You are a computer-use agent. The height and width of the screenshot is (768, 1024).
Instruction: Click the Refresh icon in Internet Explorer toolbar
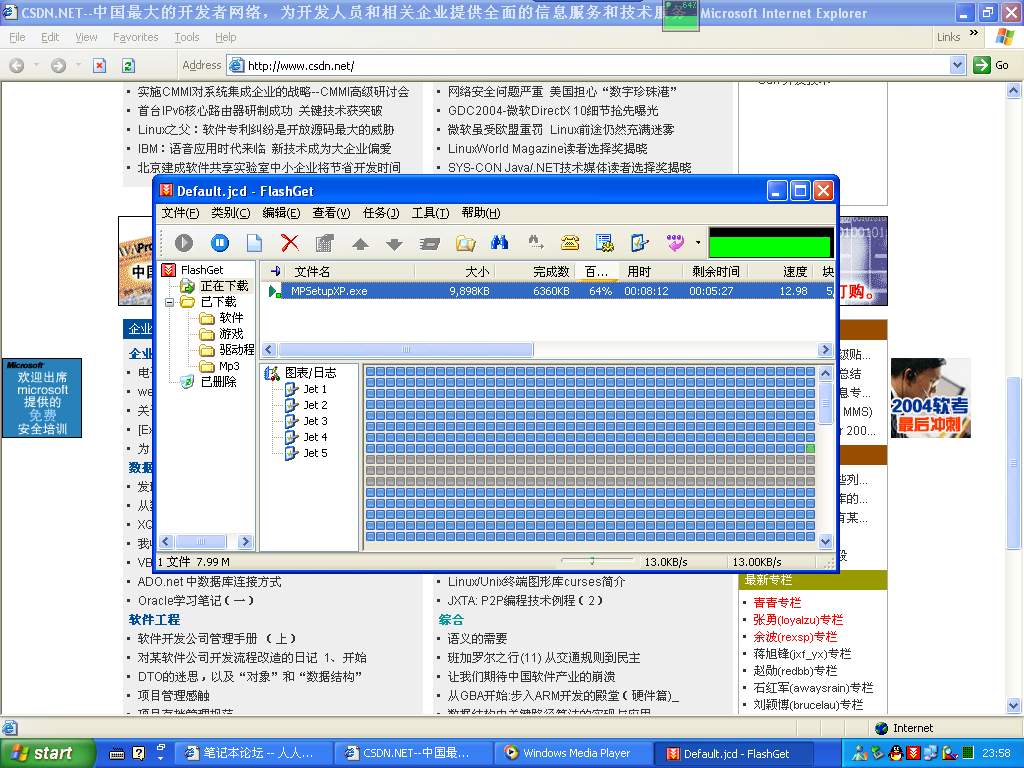[128, 65]
